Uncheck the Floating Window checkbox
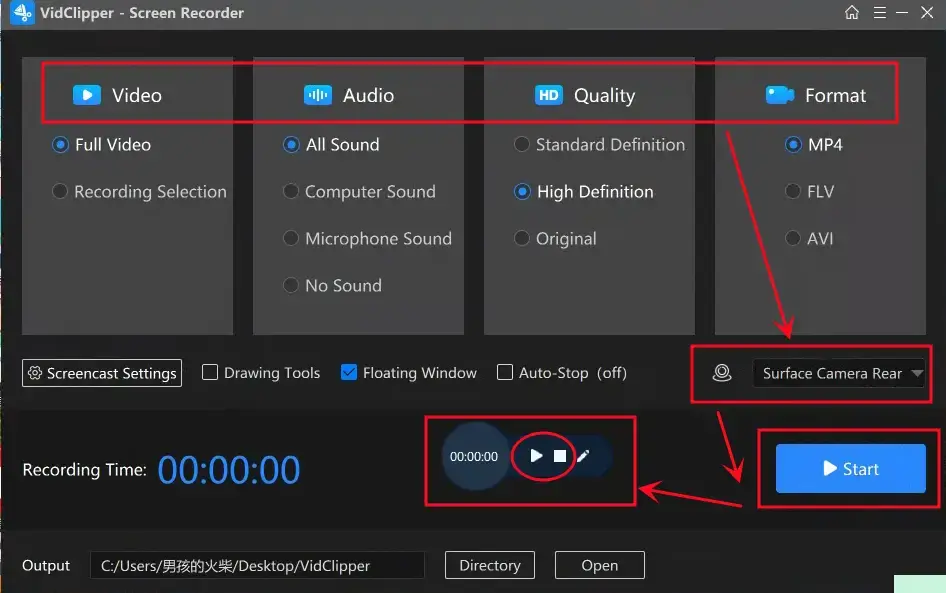Viewport: 946px width, 593px height. click(x=349, y=372)
